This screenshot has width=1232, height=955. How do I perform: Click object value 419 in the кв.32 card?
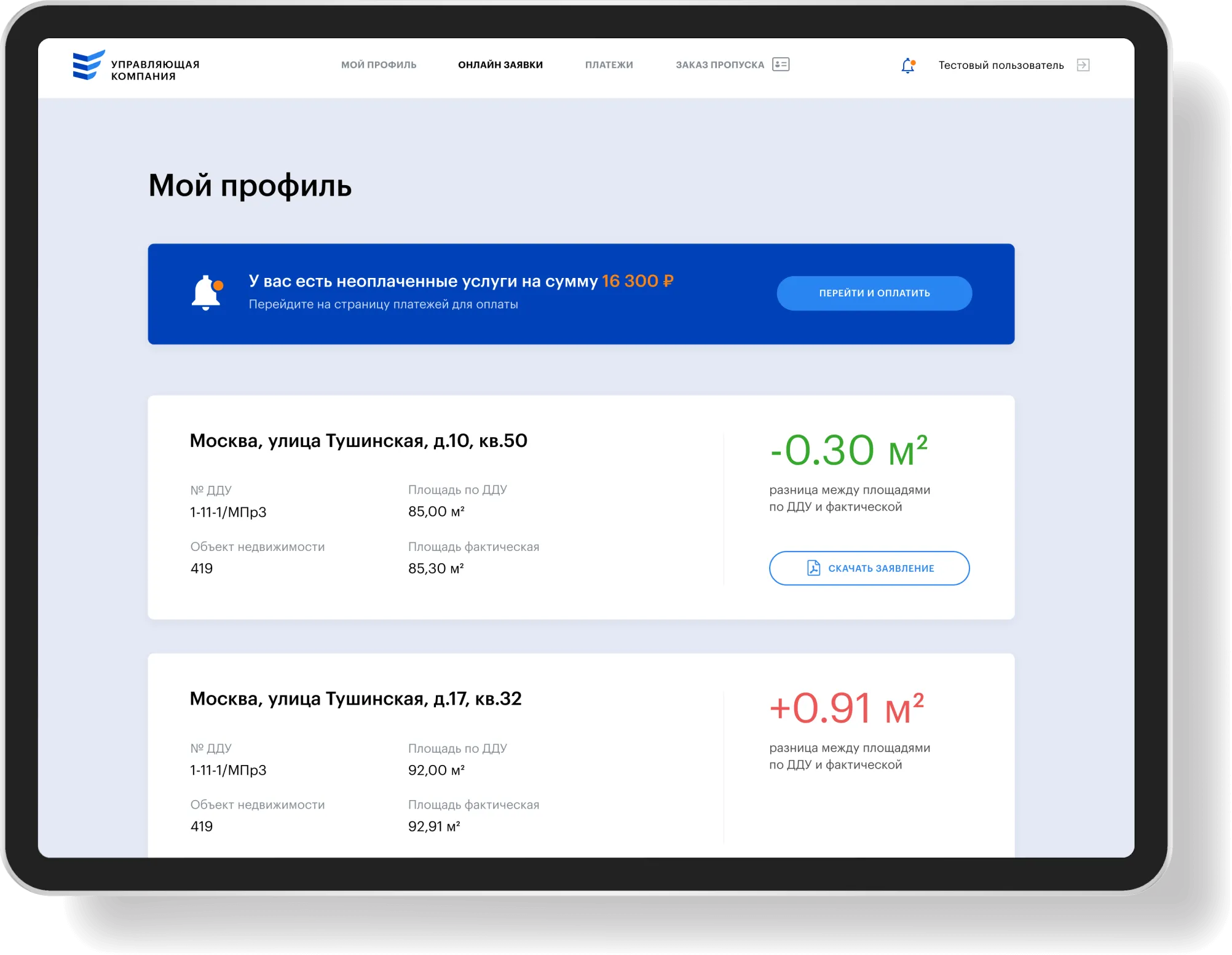coord(202,826)
